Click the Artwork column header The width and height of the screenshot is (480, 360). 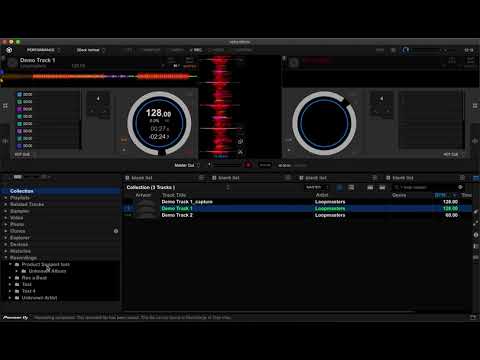(143, 195)
